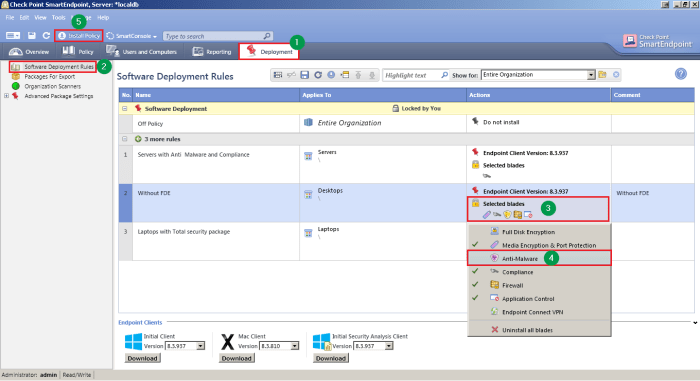Collapse the Endpoint Clients section
This screenshot has width=700, height=381.
695,322
